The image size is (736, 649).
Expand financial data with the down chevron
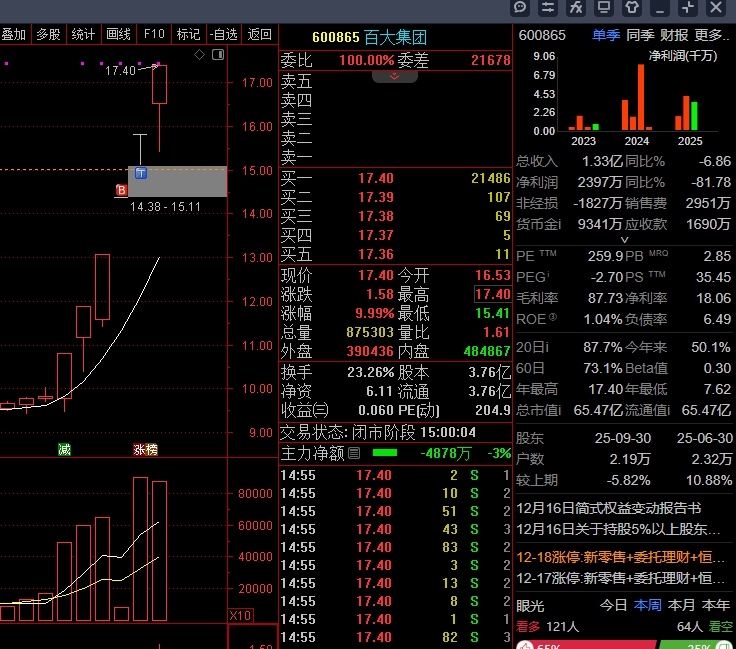coord(624,240)
